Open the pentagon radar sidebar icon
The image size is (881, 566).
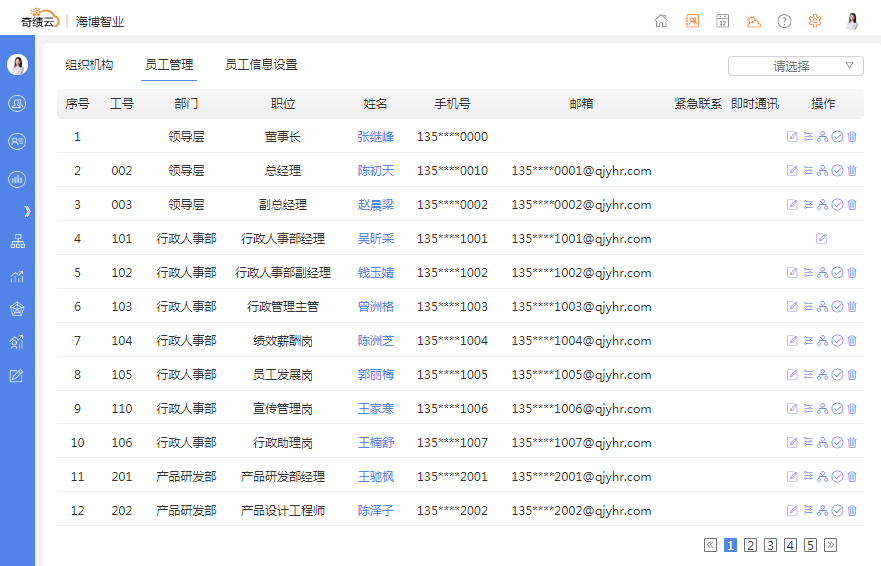click(x=17, y=309)
